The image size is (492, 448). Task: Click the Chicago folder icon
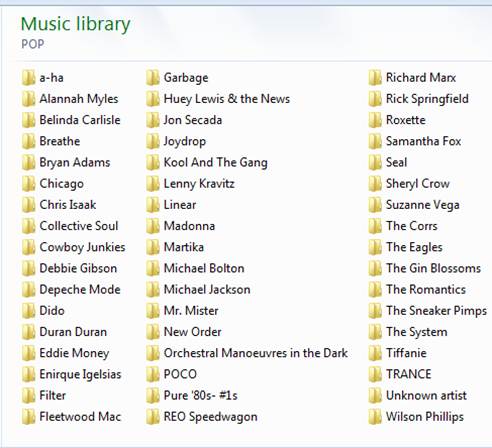[29, 184]
